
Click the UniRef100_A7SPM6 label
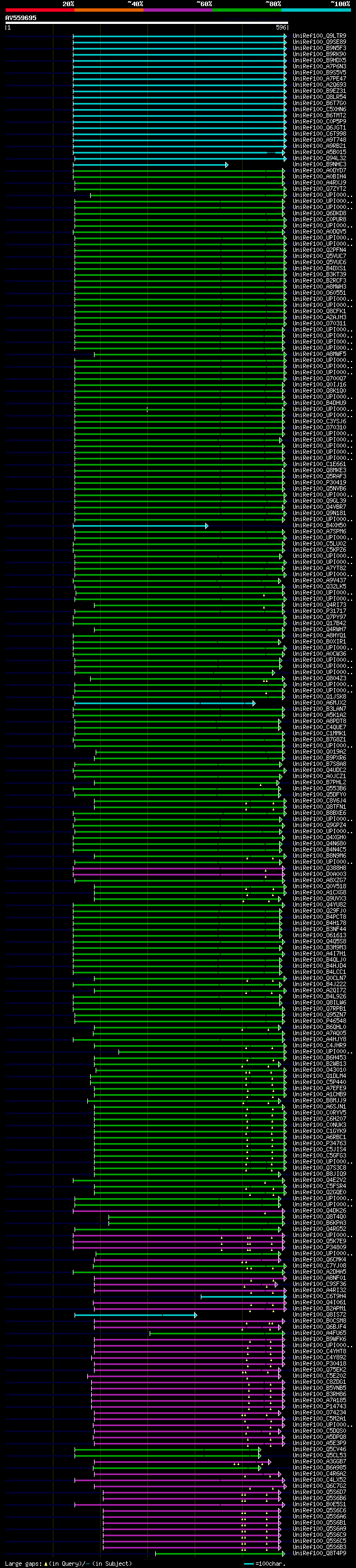point(319,531)
